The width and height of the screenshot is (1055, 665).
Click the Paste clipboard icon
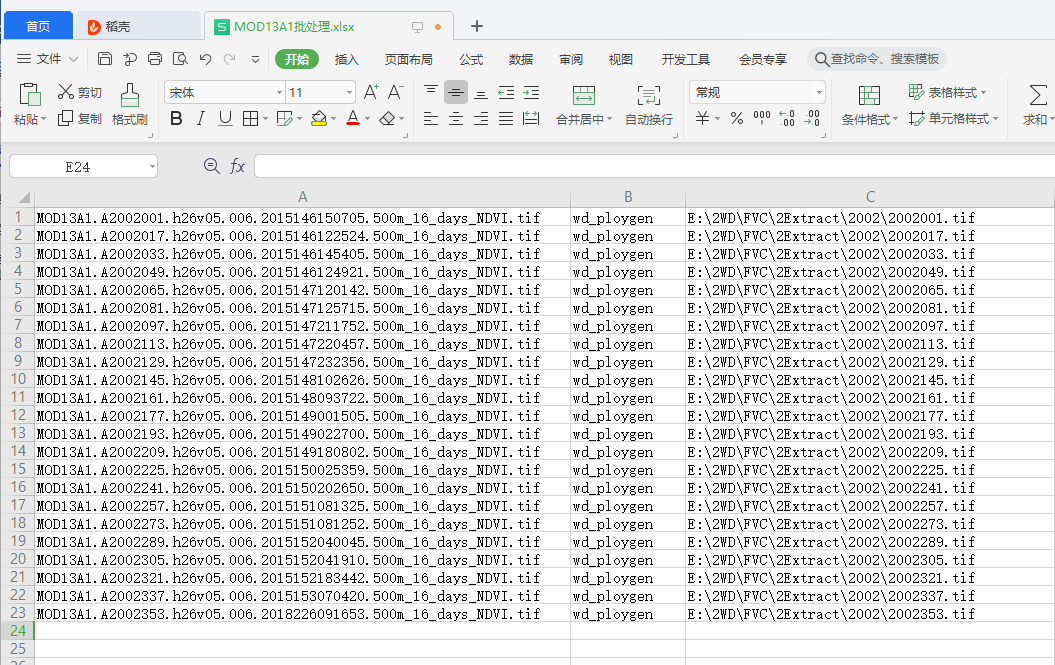pos(30,95)
